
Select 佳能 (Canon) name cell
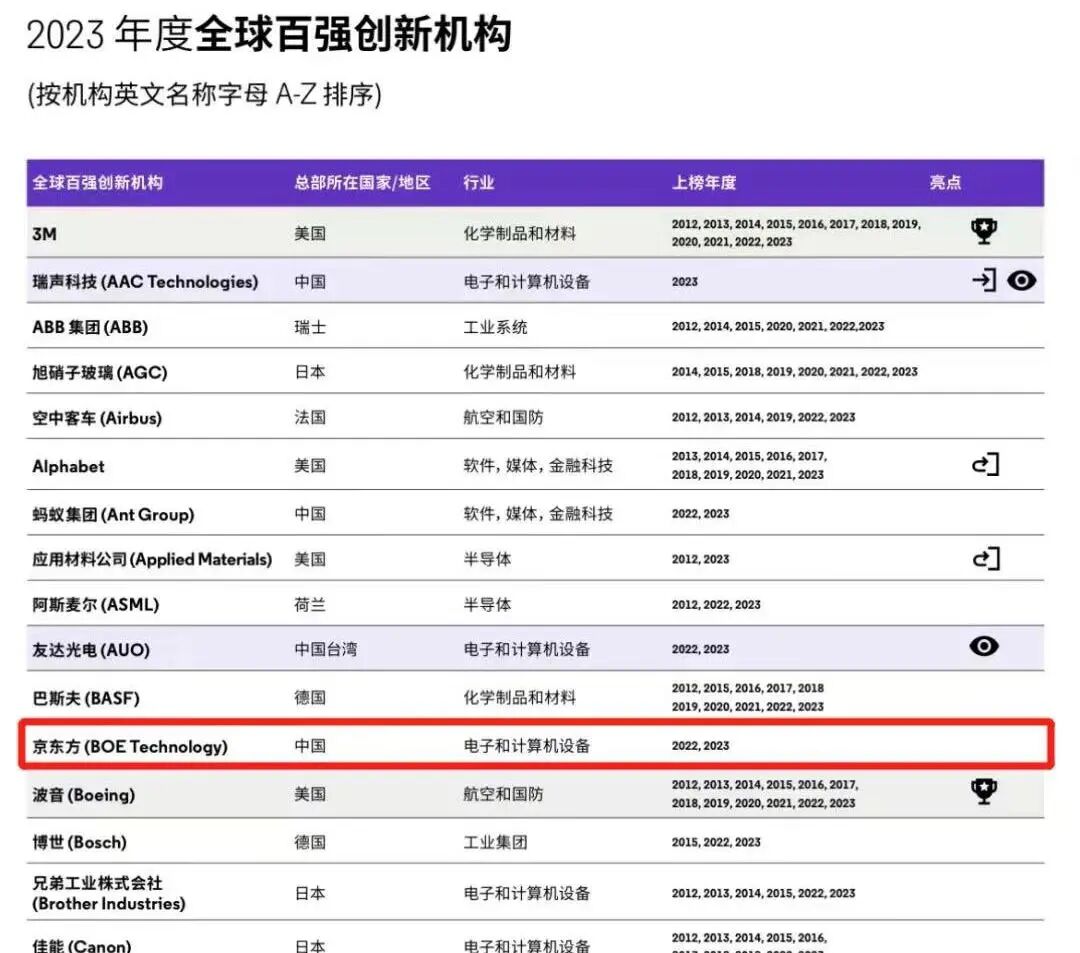(81, 945)
